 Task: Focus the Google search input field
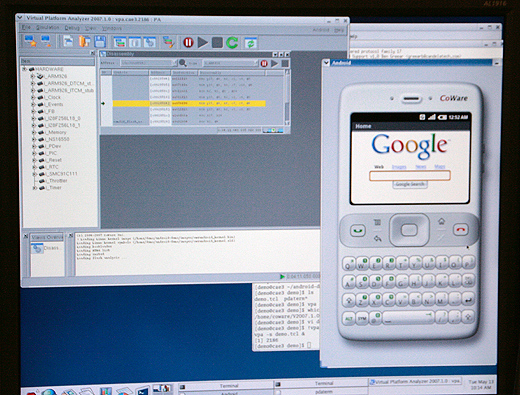(410, 176)
